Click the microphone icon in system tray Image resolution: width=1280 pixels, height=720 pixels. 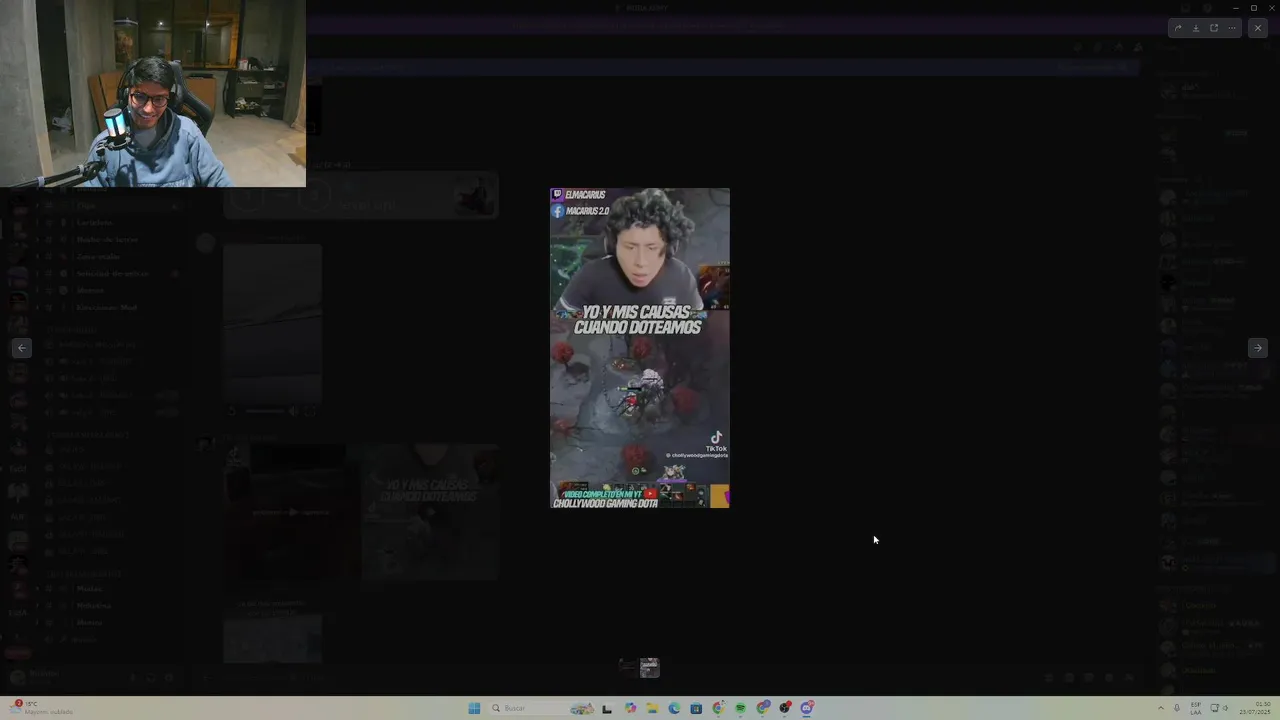[1177, 708]
